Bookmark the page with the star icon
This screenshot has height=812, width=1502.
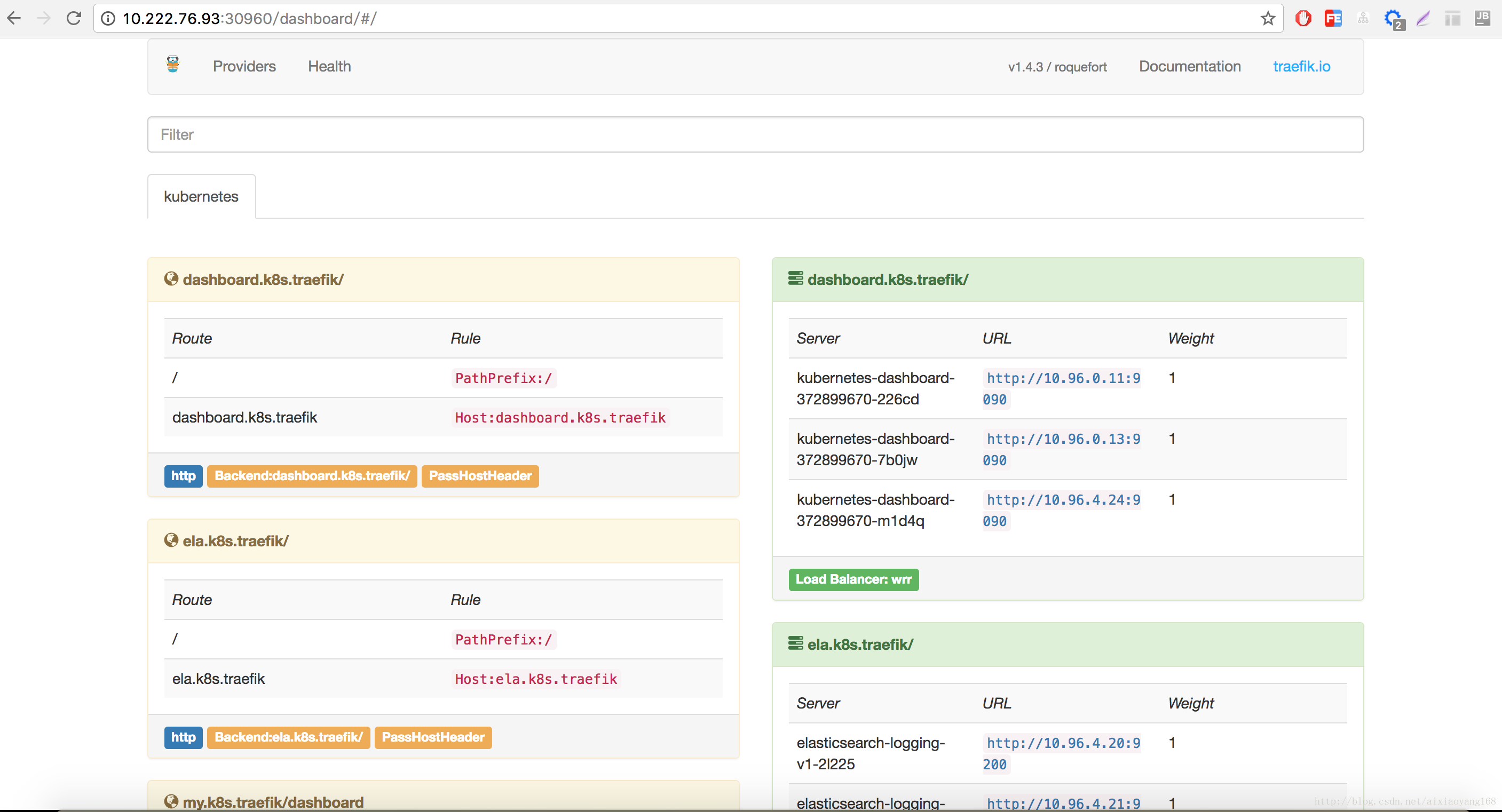[x=1268, y=19]
